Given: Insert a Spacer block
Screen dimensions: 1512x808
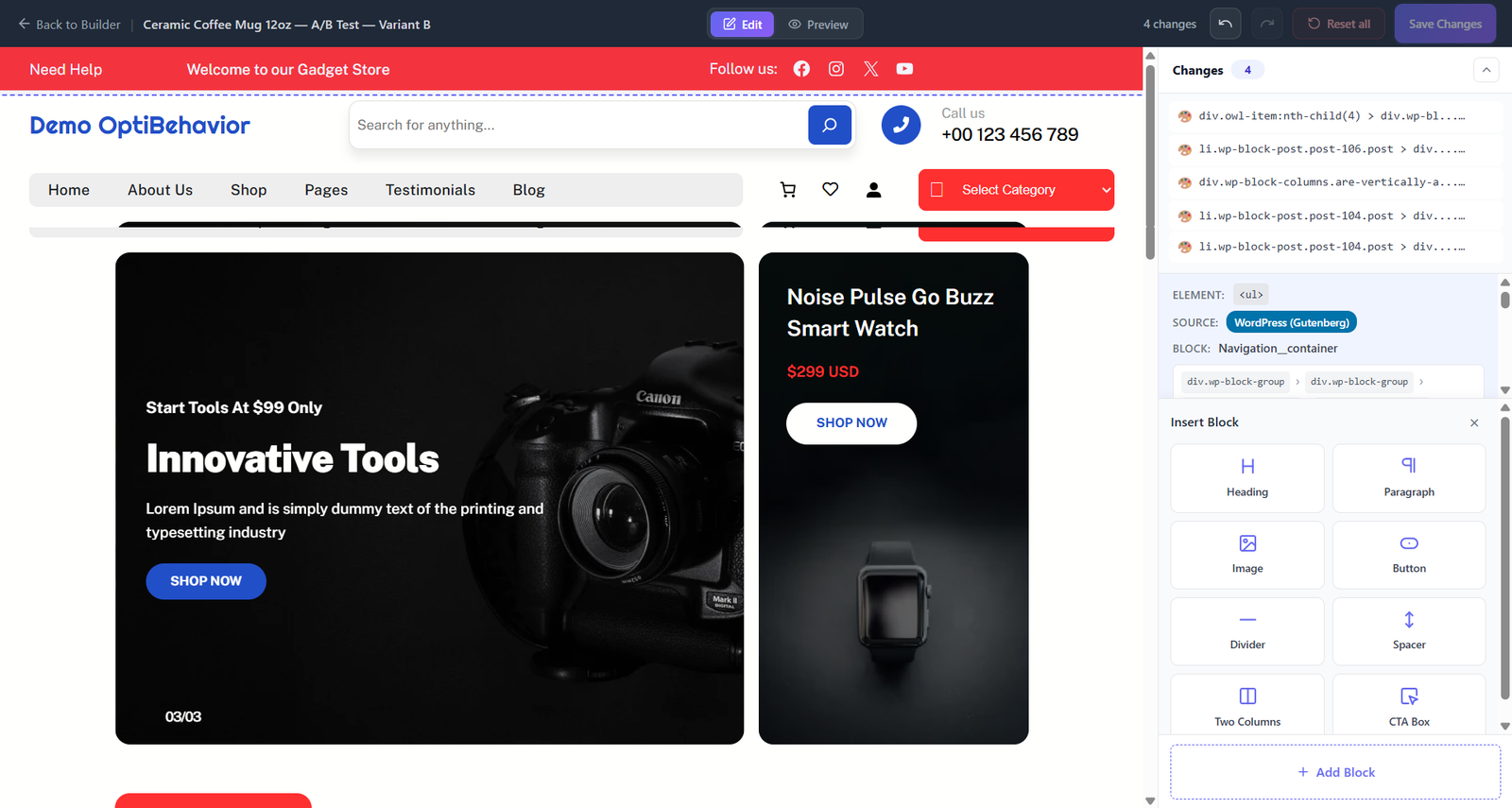Looking at the screenshot, I should point(1409,631).
